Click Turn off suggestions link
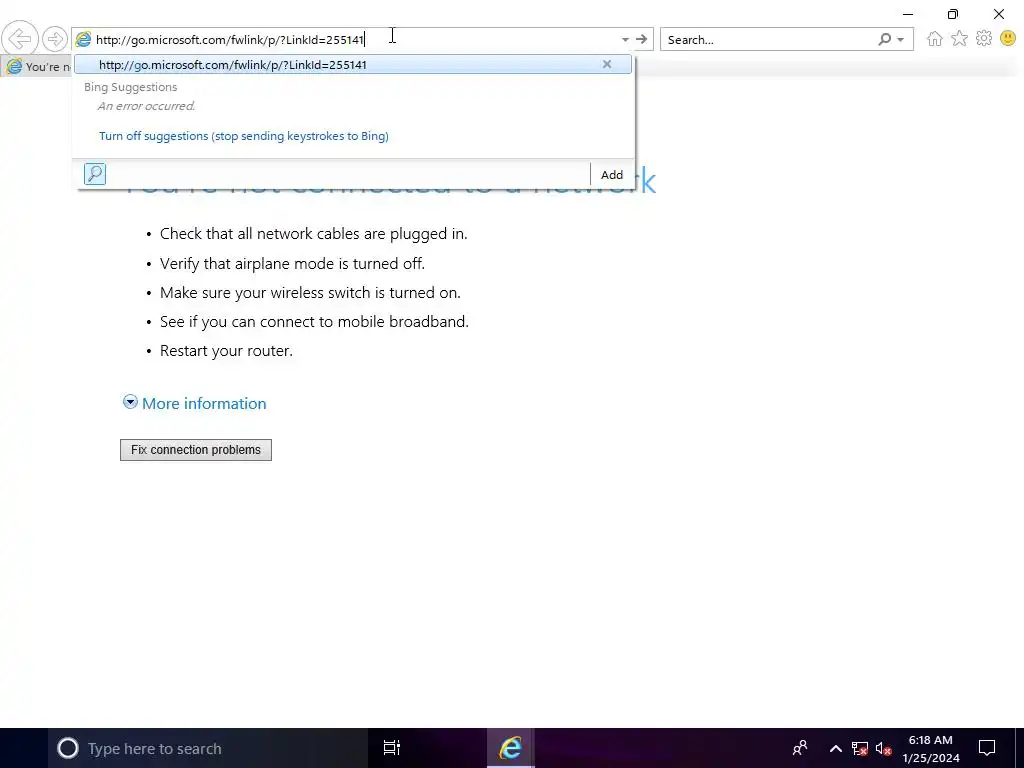Screen dimensions: 1024x768 [244, 136]
